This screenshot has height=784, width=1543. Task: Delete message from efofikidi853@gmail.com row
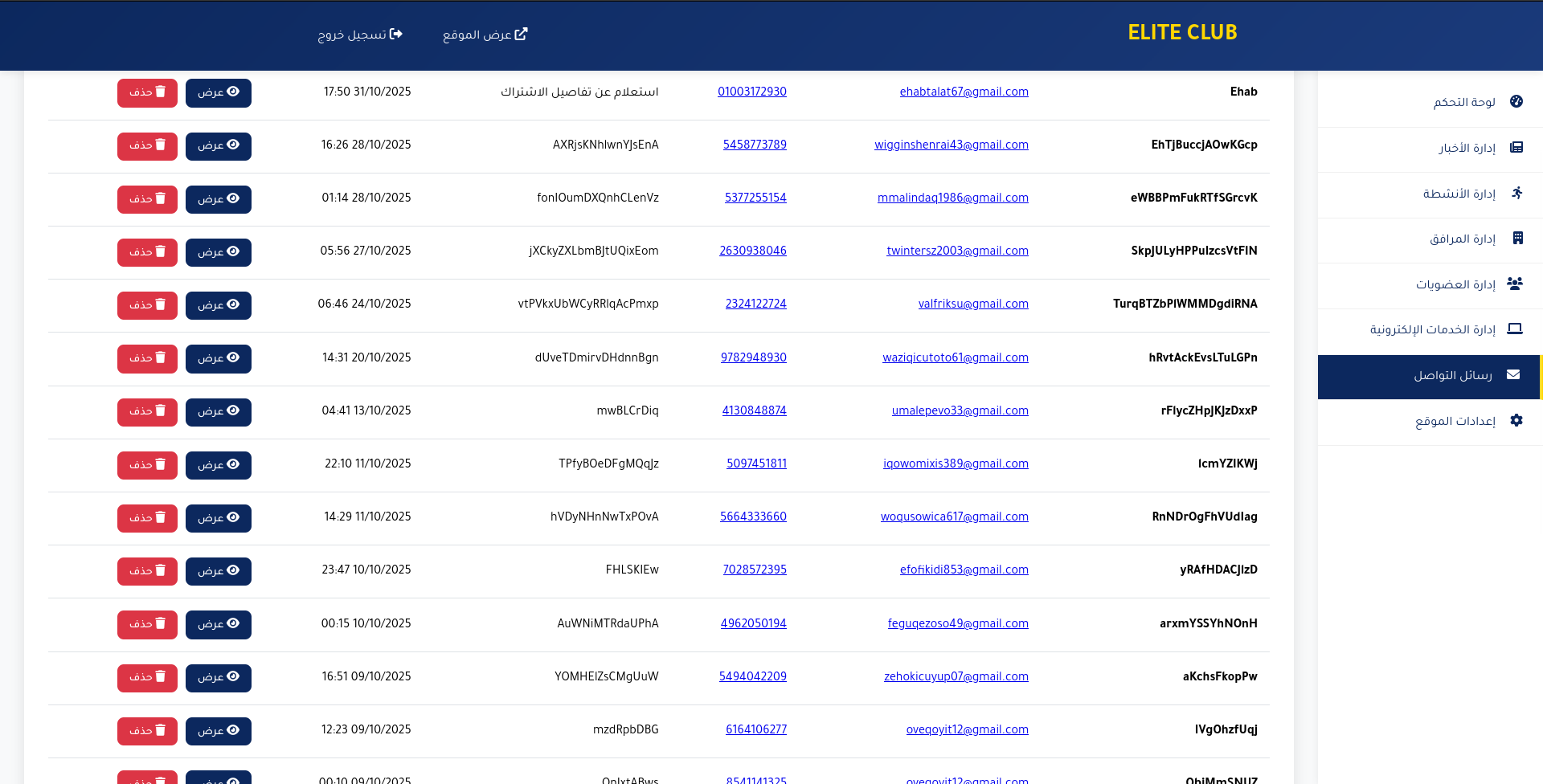pyautogui.click(x=147, y=571)
